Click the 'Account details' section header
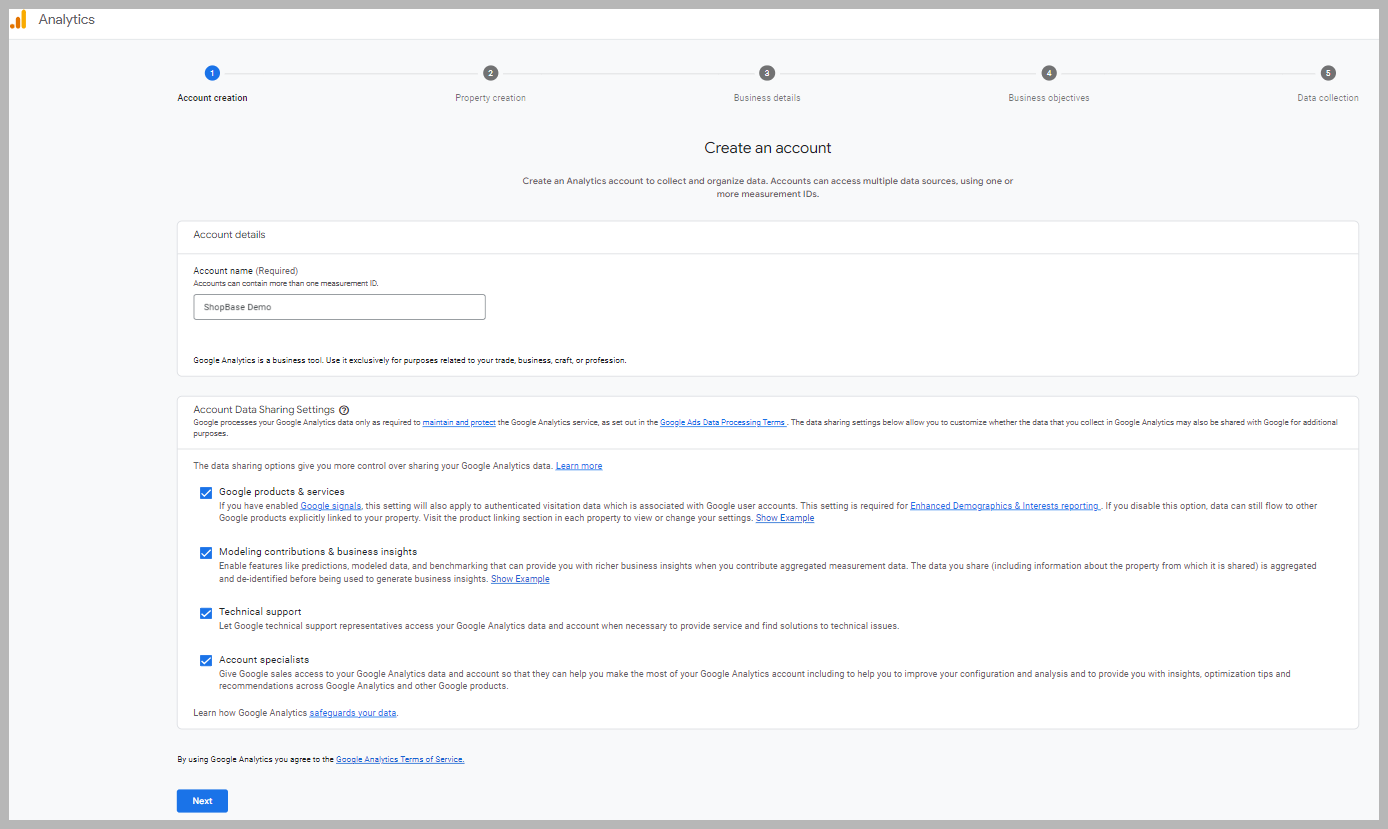Screen dimensions: 1388x829 tap(229, 235)
